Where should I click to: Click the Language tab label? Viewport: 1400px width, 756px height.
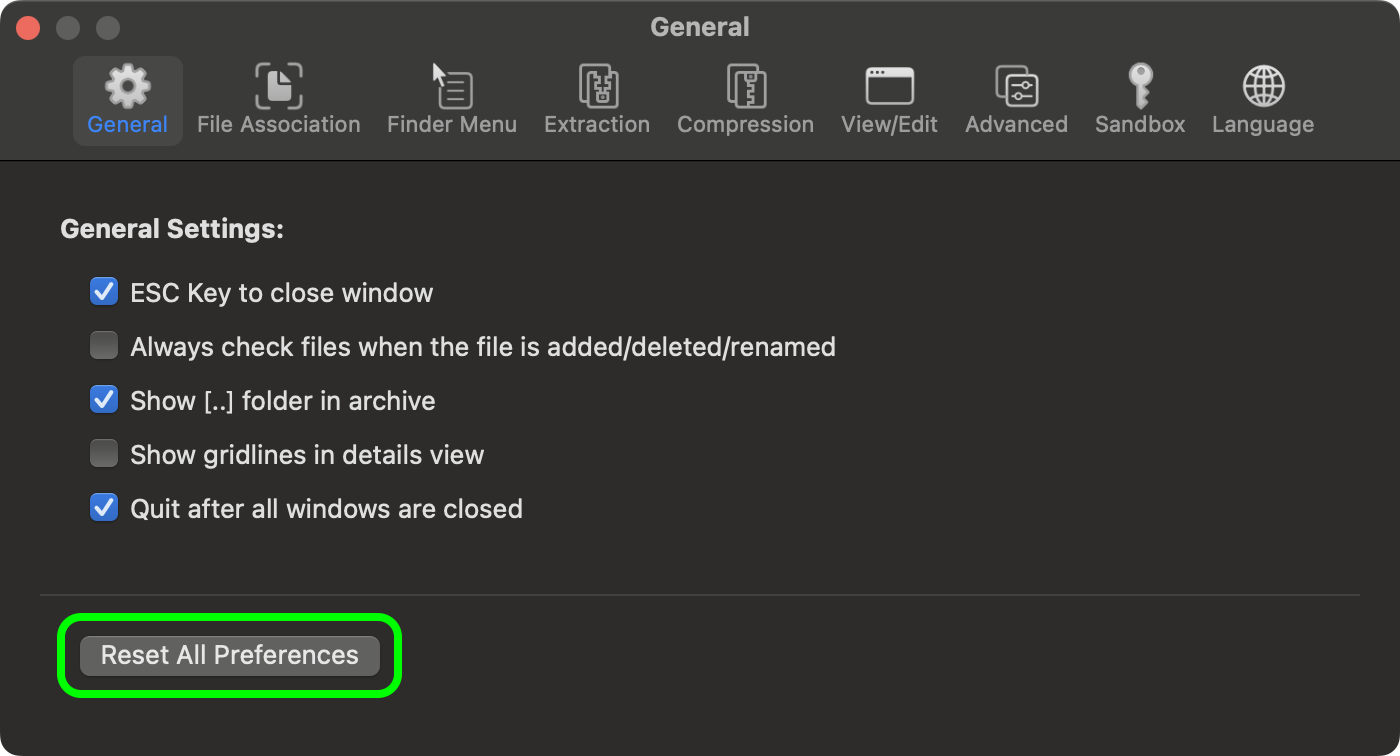click(x=1263, y=125)
